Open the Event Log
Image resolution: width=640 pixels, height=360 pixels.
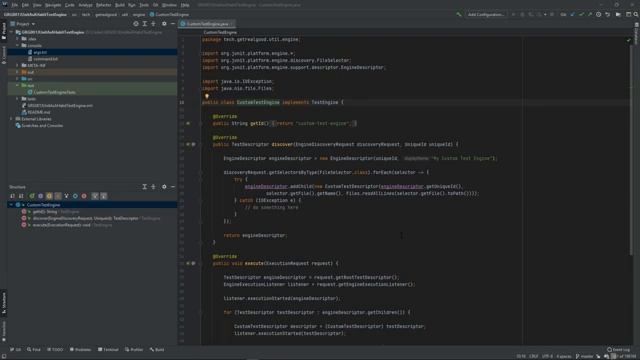click(619, 350)
